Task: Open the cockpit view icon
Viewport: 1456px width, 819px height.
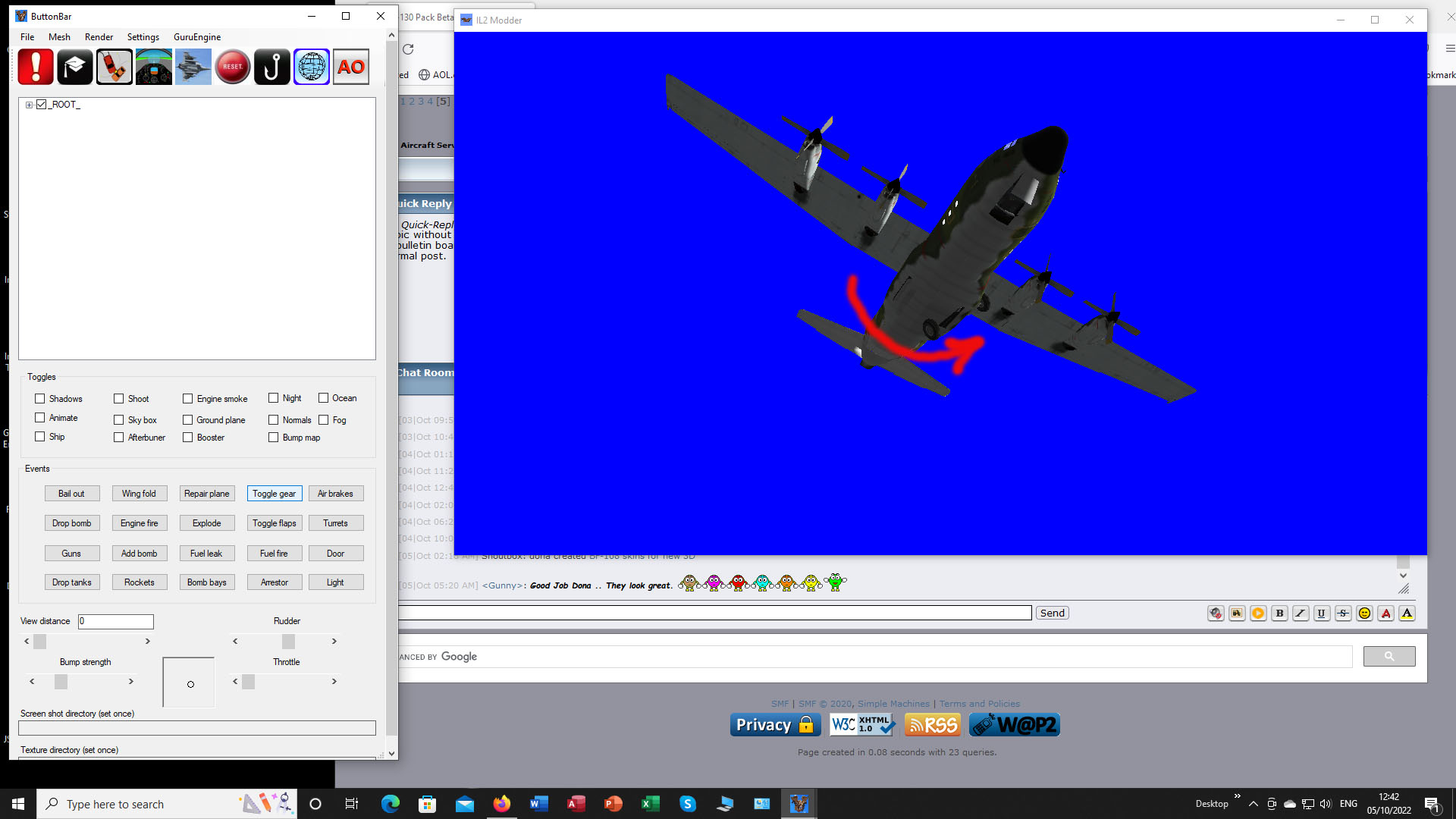Action: [154, 67]
